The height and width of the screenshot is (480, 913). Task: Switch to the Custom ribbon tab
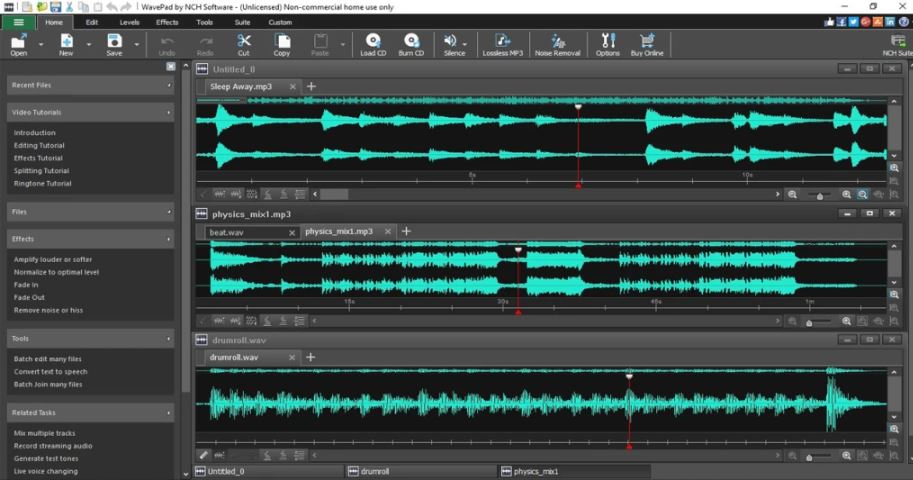[280, 22]
